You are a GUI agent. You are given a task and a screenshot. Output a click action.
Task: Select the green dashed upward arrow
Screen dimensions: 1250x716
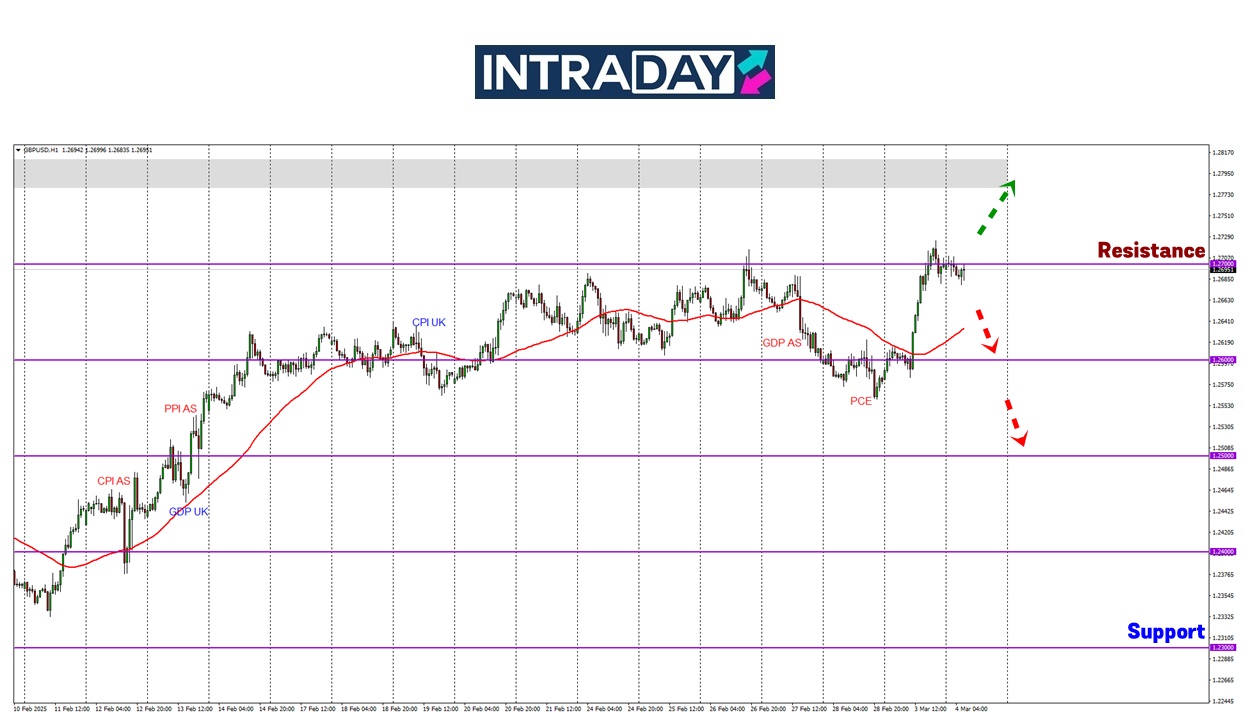point(996,208)
